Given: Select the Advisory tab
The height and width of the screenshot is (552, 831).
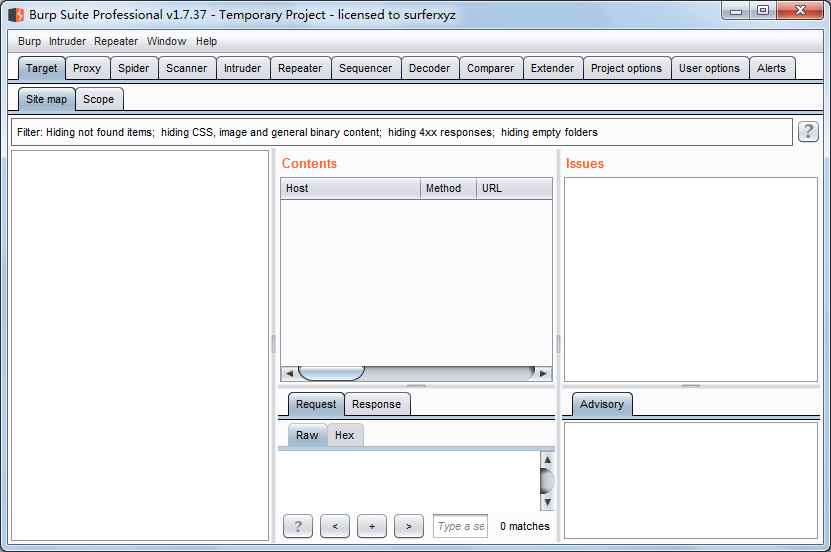Looking at the screenshot, I should coord(602,404).
